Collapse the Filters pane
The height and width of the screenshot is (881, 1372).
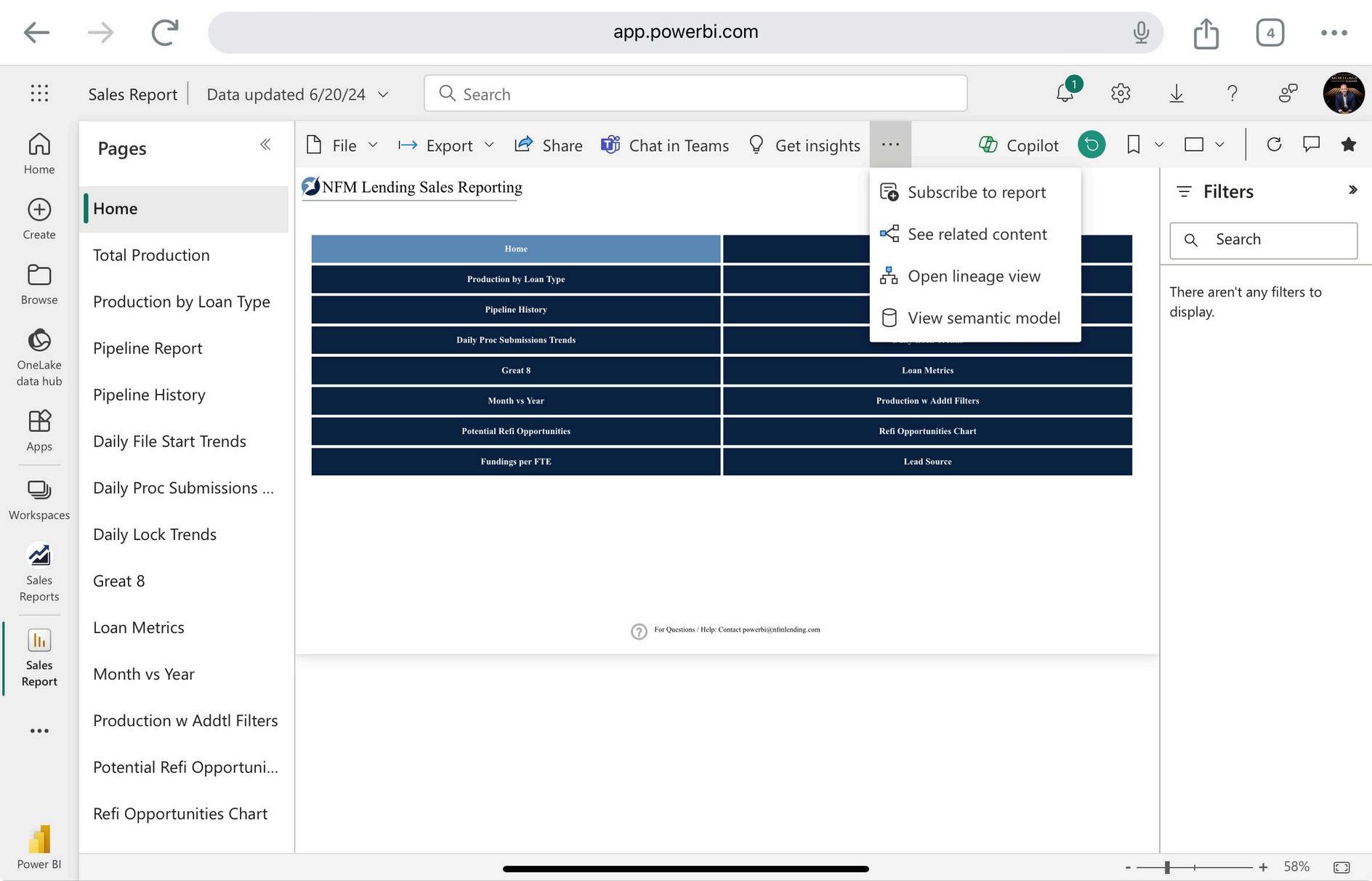click(1352, 190)
